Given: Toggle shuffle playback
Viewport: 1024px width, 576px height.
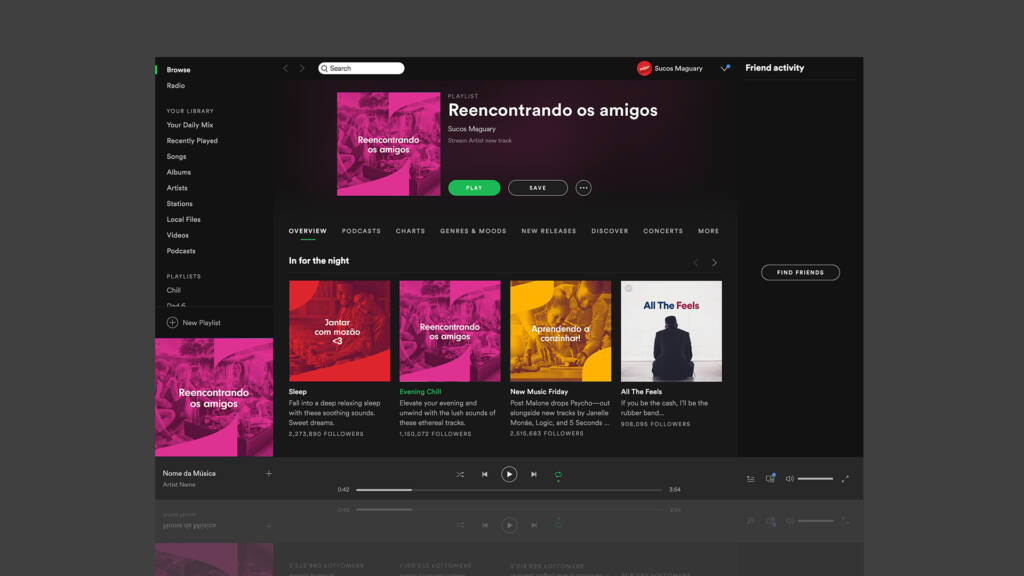Looking at the screenshot, I should pyautogui.click(x=460, y=475).
